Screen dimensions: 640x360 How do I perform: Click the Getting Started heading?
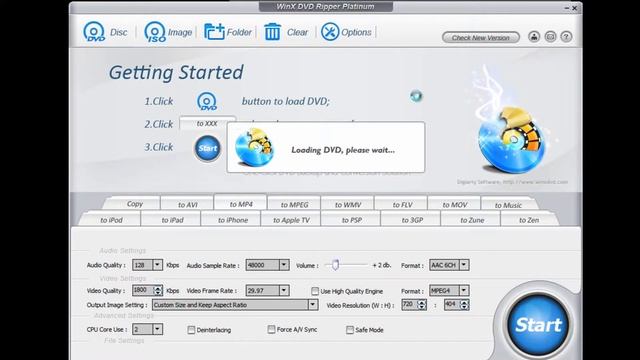(x=176, y=73)
